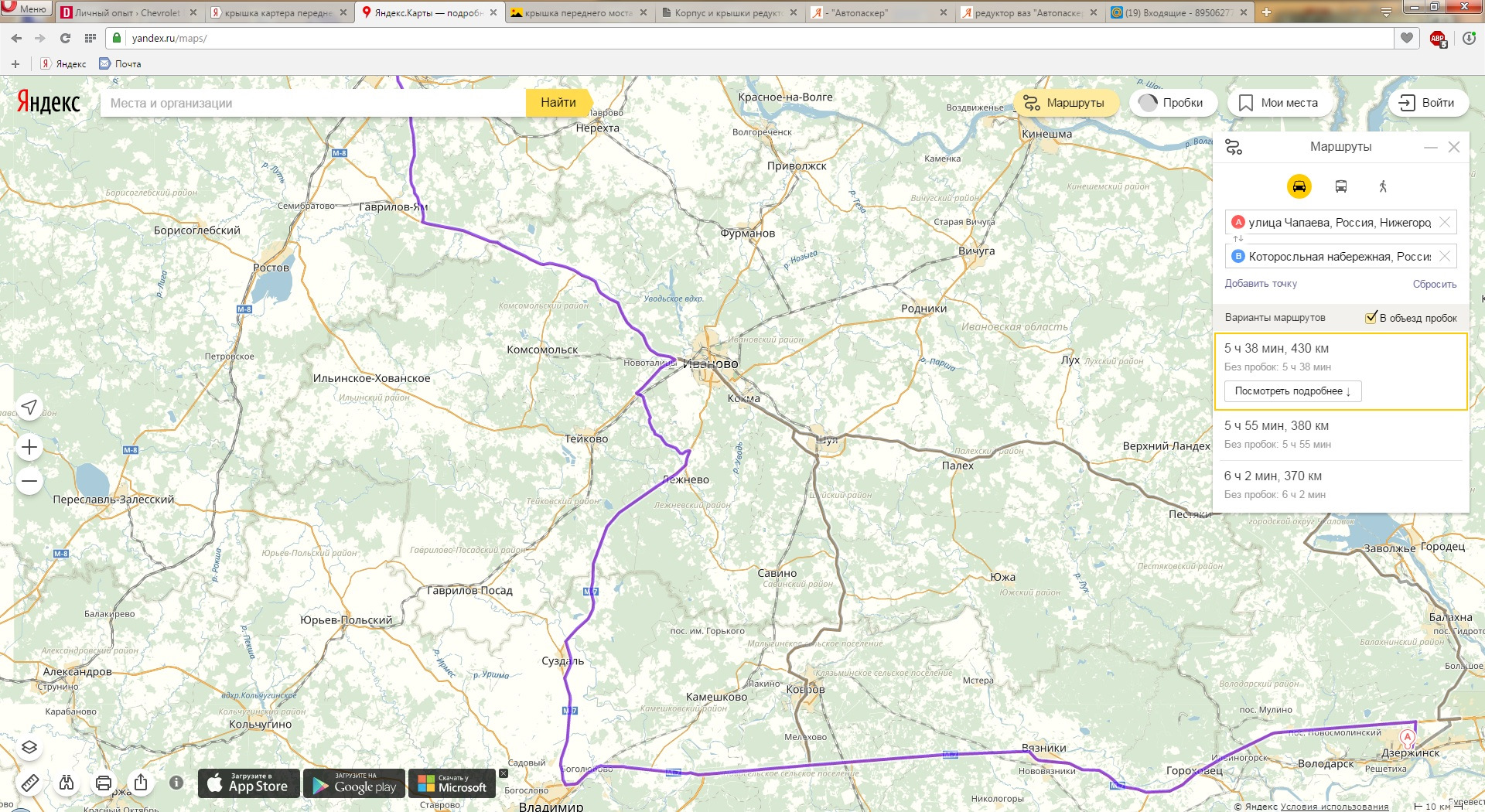Click the Яндекс logo

[x=49, y=102]
